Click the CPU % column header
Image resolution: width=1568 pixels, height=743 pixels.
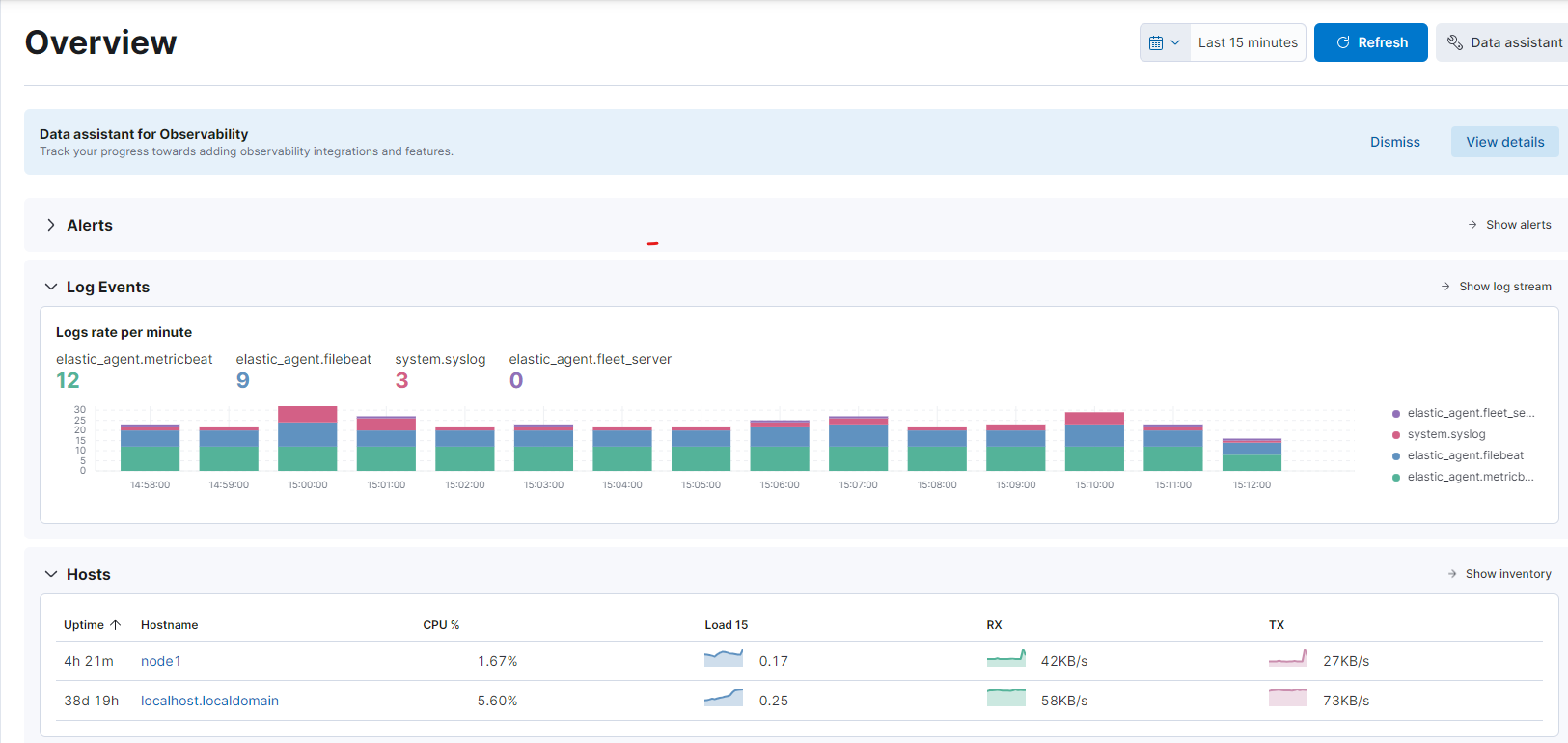(441, 625)
